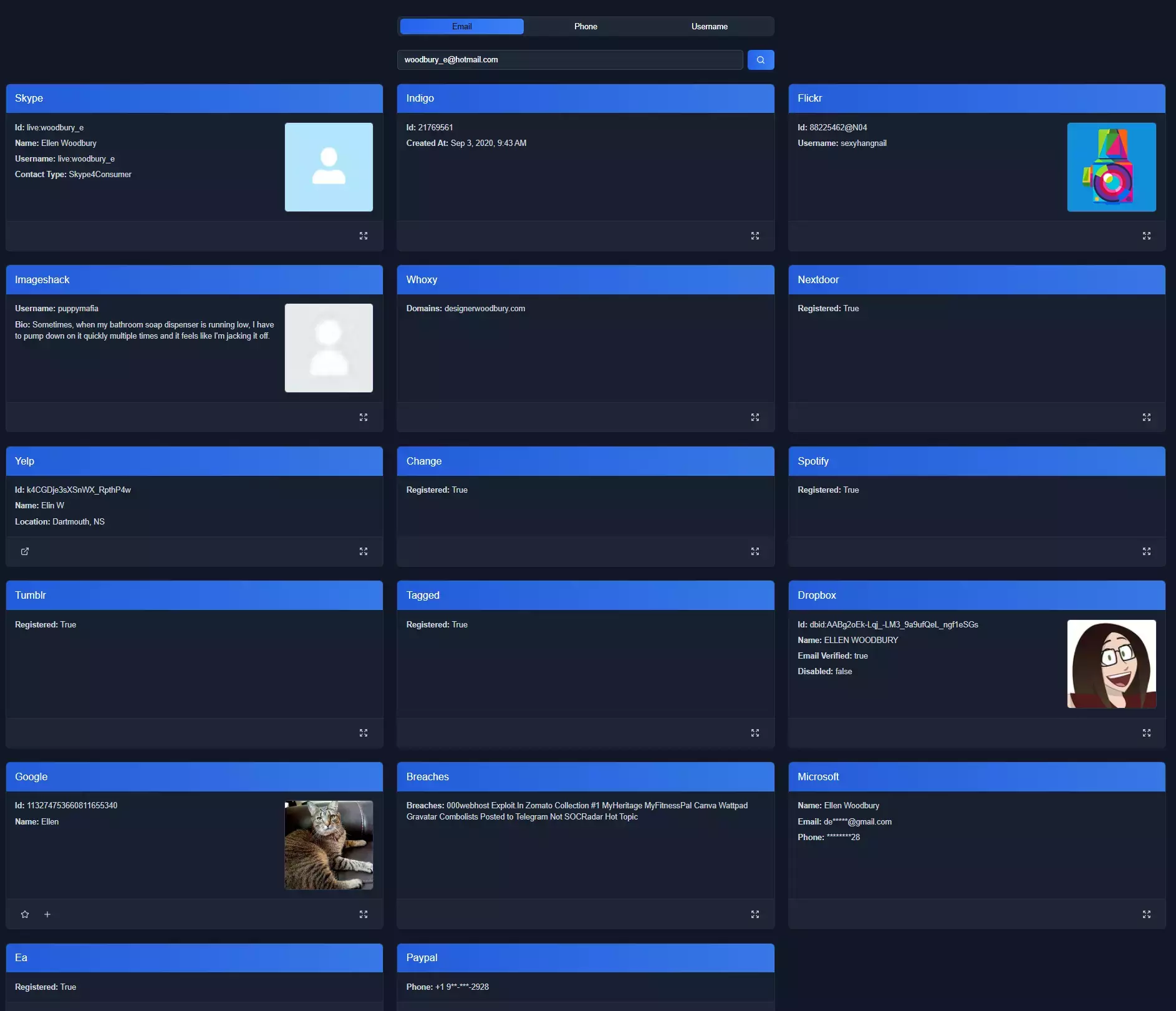Screen dimensions: 1176x1011
Task: Open the Skype default avatar image
Action: coord(329,167)
